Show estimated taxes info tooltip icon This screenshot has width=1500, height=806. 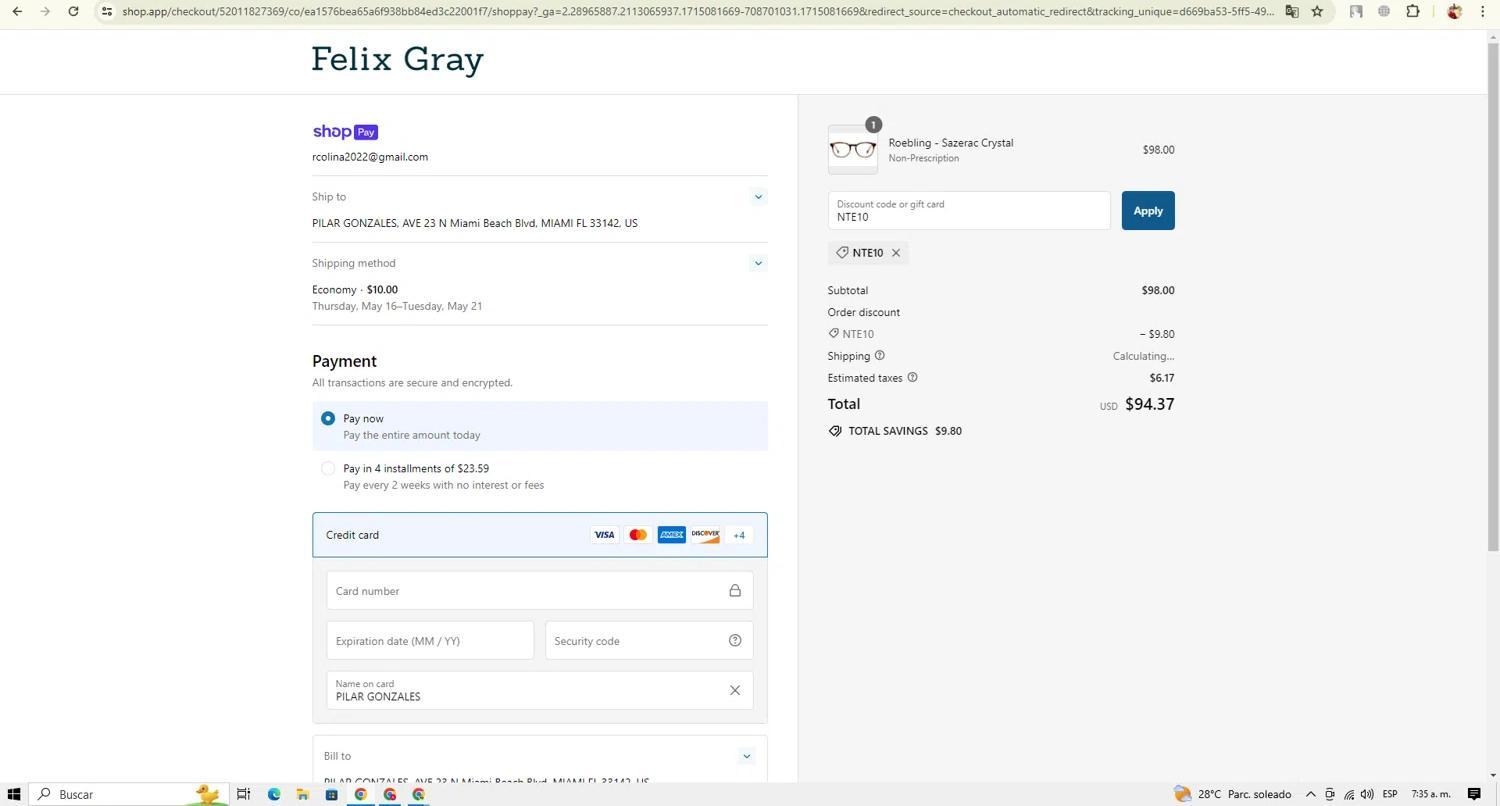point(912,377)
